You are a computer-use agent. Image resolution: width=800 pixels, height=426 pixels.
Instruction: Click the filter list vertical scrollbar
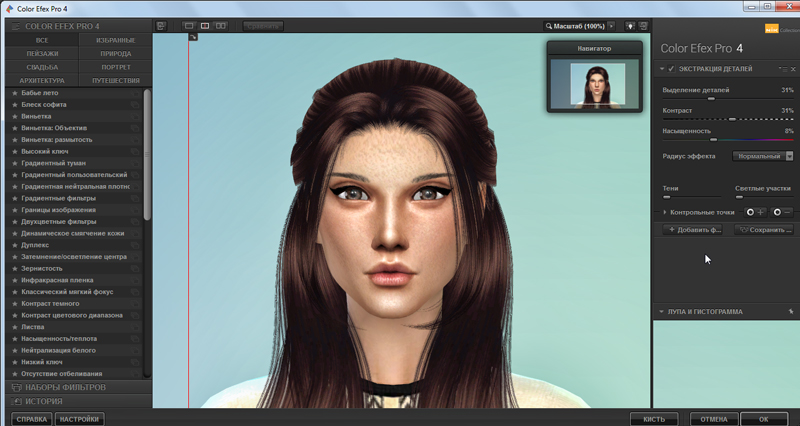pyautogui.click(x=147, y=155)
